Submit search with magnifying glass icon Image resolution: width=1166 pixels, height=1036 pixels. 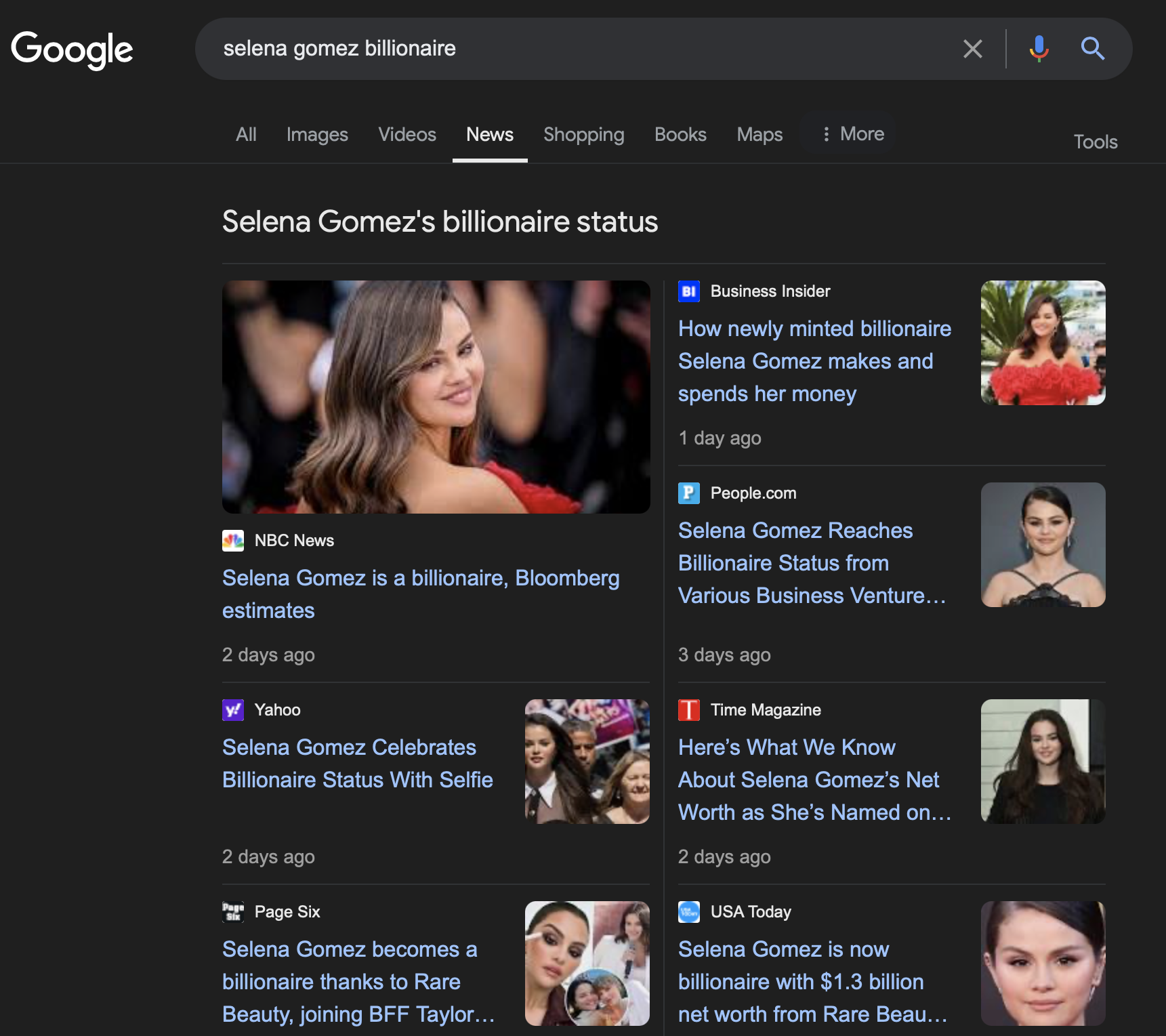pos(1092,49)
